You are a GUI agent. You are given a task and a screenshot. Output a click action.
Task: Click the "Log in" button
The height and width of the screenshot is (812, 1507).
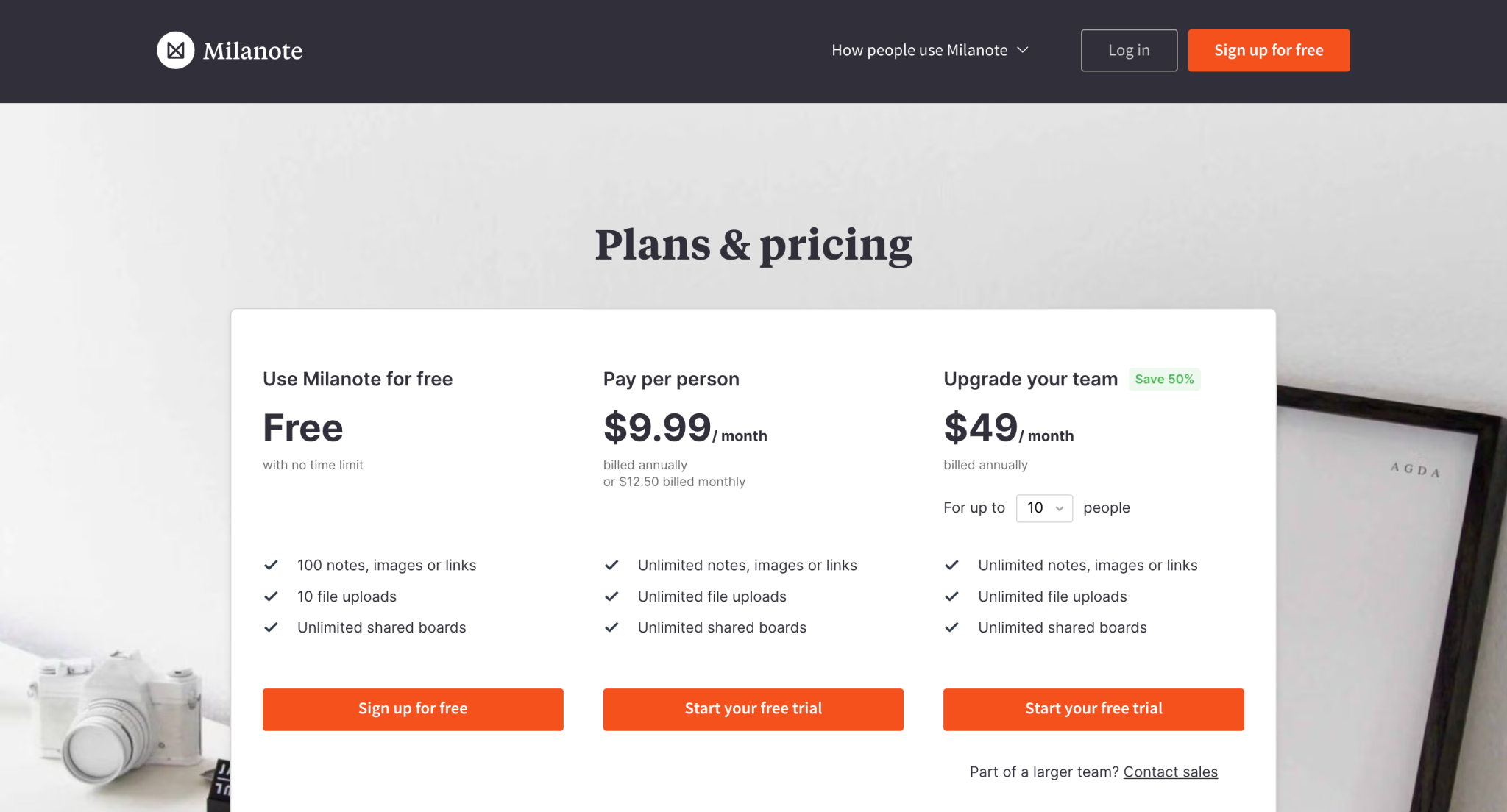tap(1129, 50)
